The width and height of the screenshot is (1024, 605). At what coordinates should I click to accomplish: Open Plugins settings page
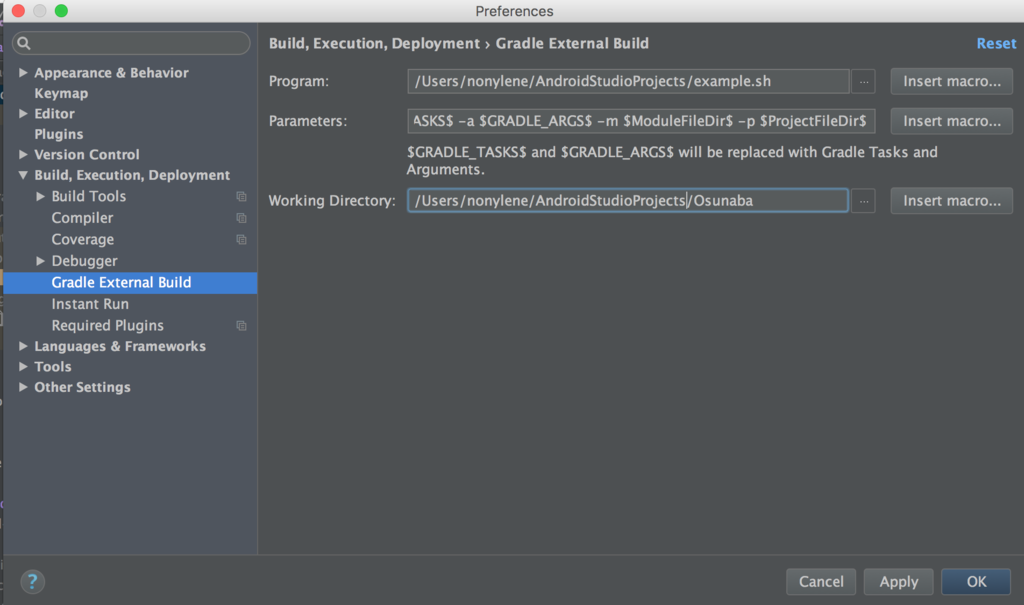pos(58,134)
